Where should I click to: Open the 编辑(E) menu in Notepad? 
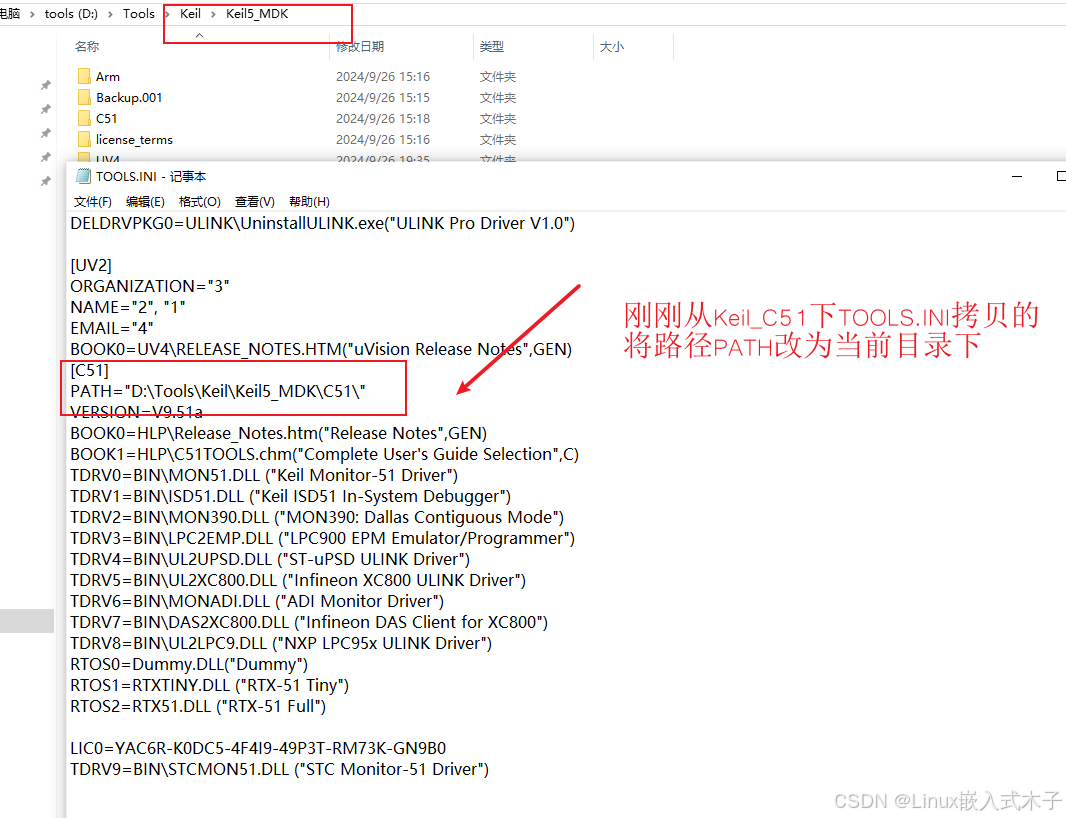click(x=145, y=202)
